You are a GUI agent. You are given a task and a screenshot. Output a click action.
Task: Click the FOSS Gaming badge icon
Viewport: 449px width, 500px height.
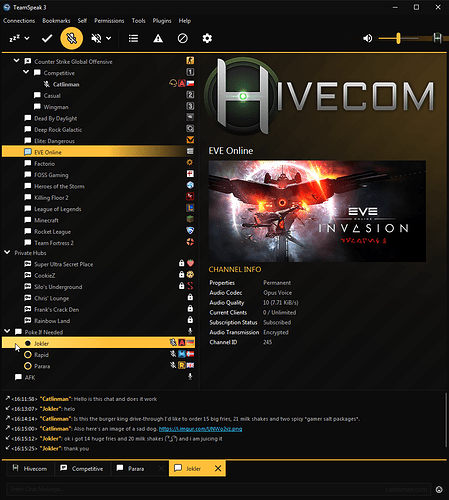click(x=190, y=174)
